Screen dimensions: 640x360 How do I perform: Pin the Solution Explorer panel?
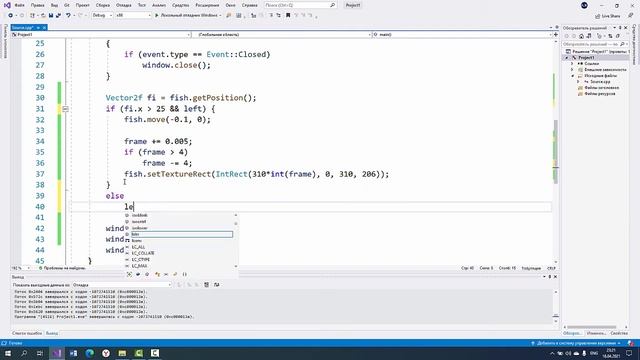[x=620, y=28]
